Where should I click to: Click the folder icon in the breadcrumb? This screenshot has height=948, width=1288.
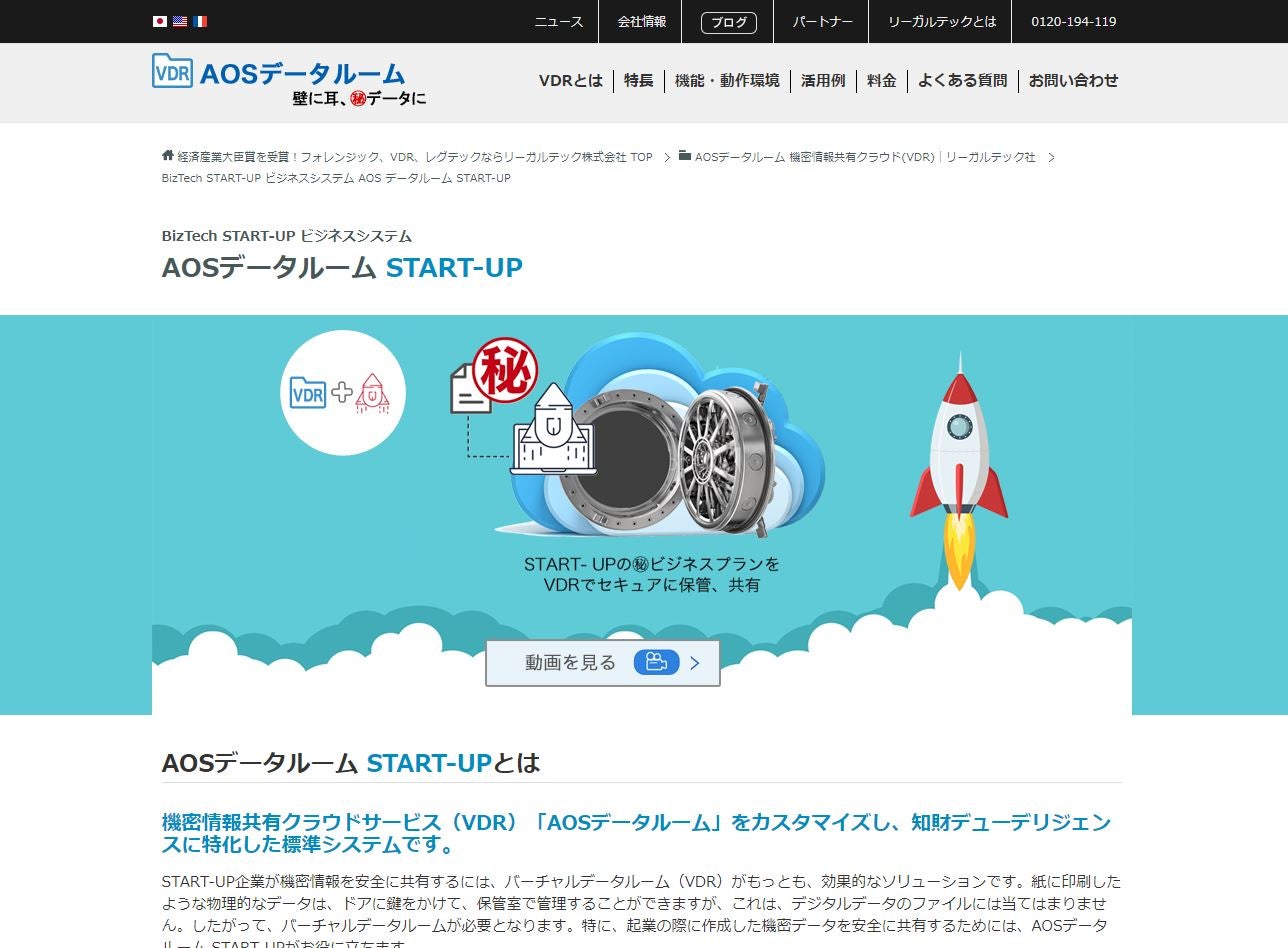click(685, 156)
